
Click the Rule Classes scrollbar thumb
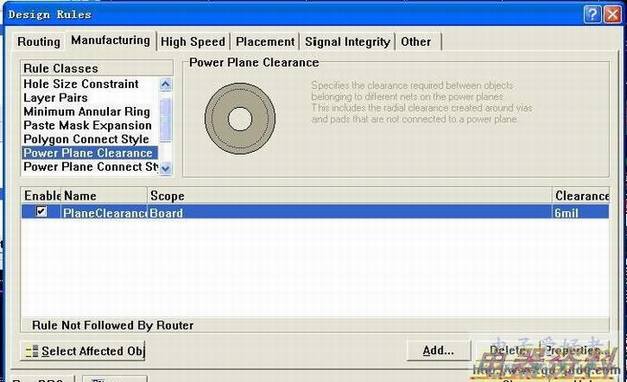point(166,120)
